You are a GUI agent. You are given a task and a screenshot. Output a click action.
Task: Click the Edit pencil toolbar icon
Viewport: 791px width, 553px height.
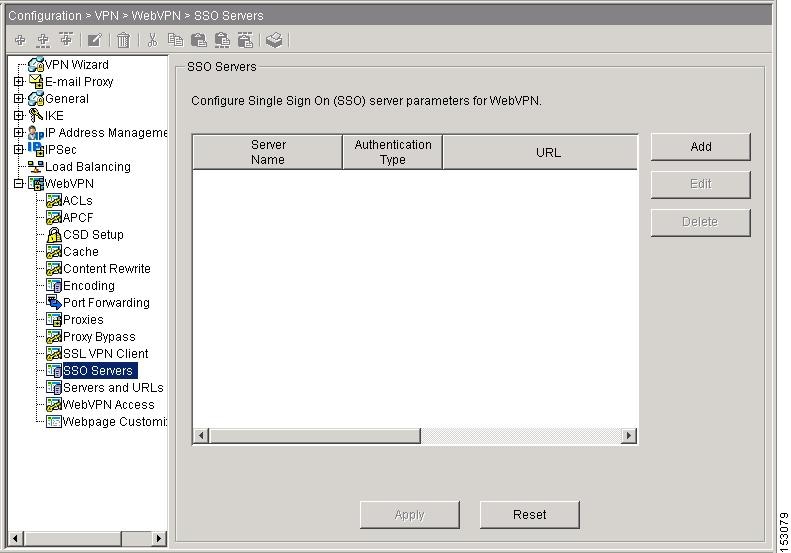(94, 40)
